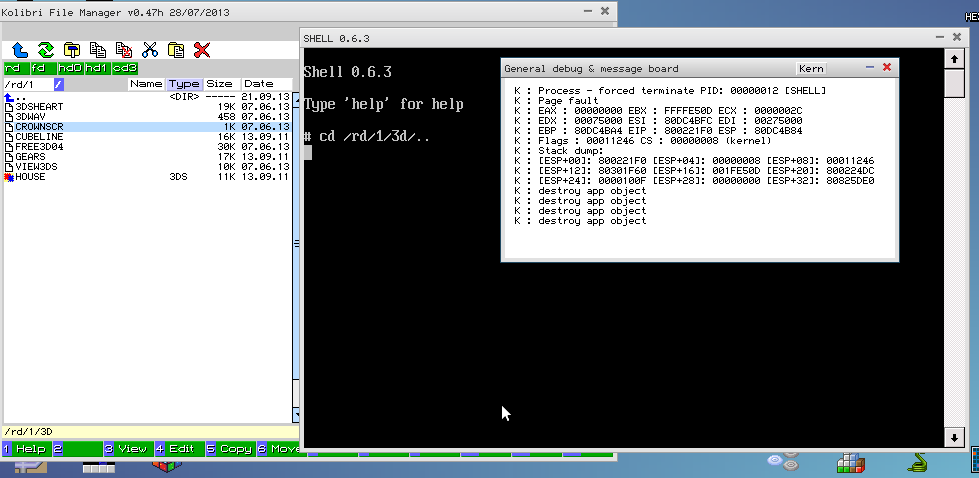Switch to the hd0 drive
This screenshot has width=979, height=478.
pos(69,68)
